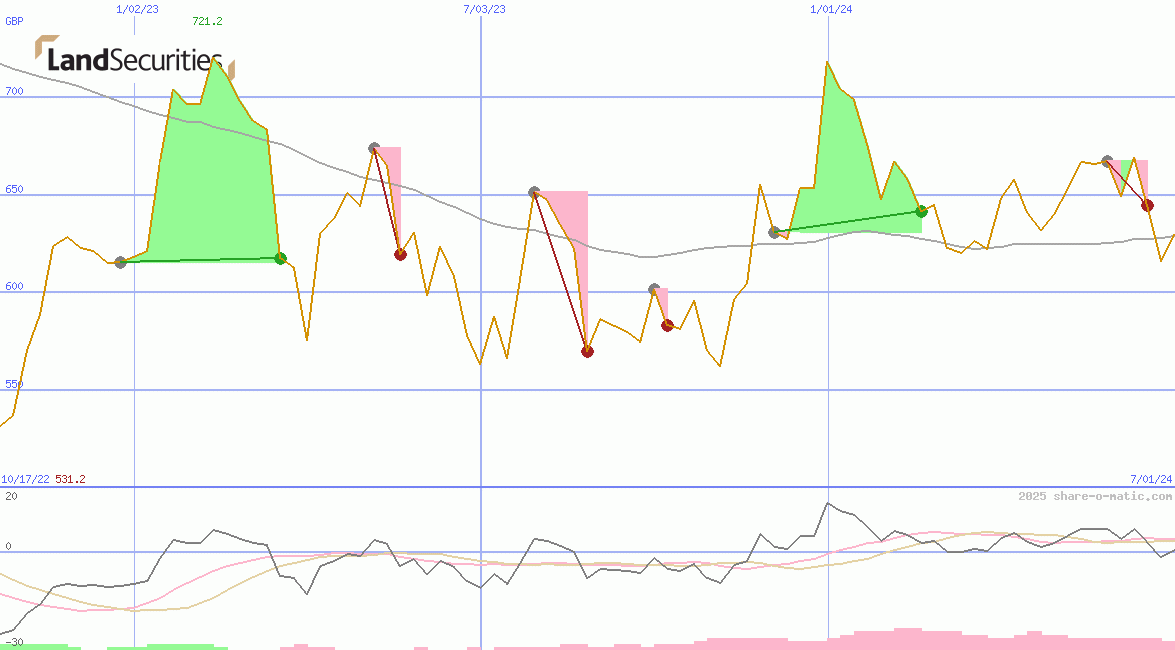Select the 1/01/24 date label
1175x650 pixels.
(x=831, y=9)
